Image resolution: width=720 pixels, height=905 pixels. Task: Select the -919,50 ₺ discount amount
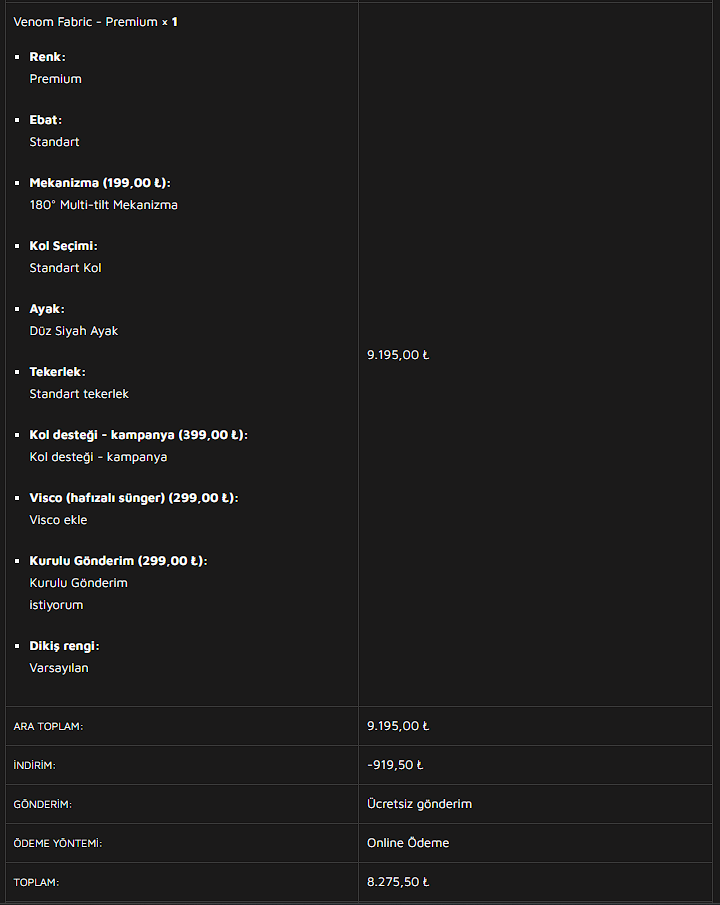click(395, 765)
